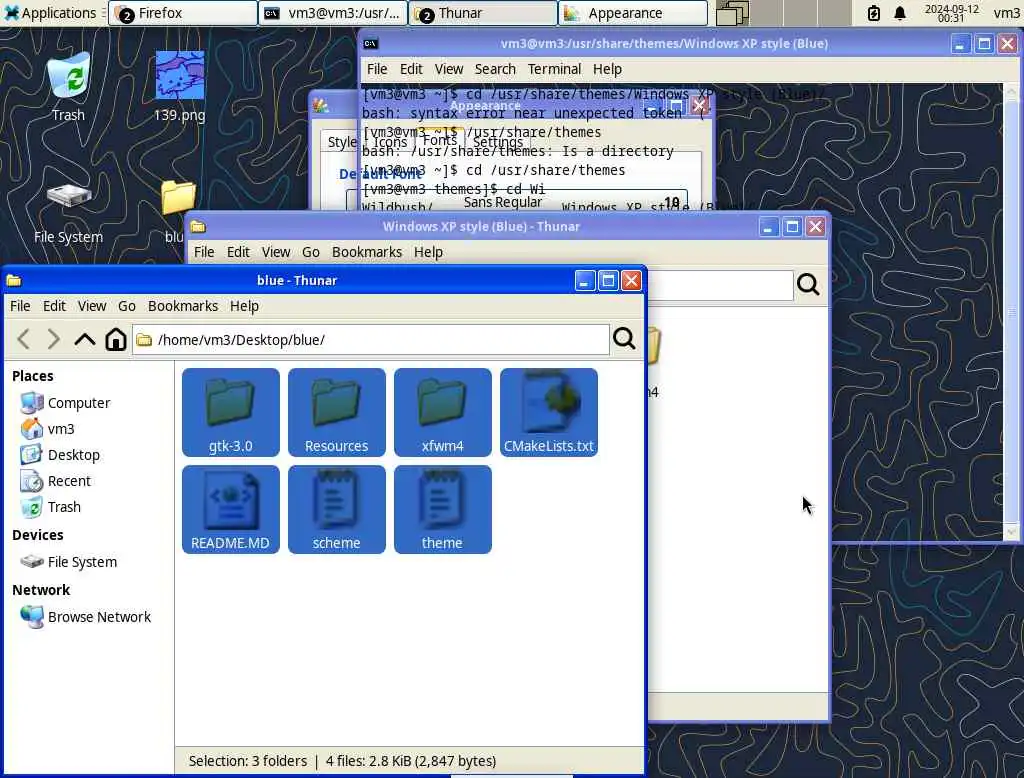
Task: Open vm3 user menu in panel
Action: point(1006,13)
